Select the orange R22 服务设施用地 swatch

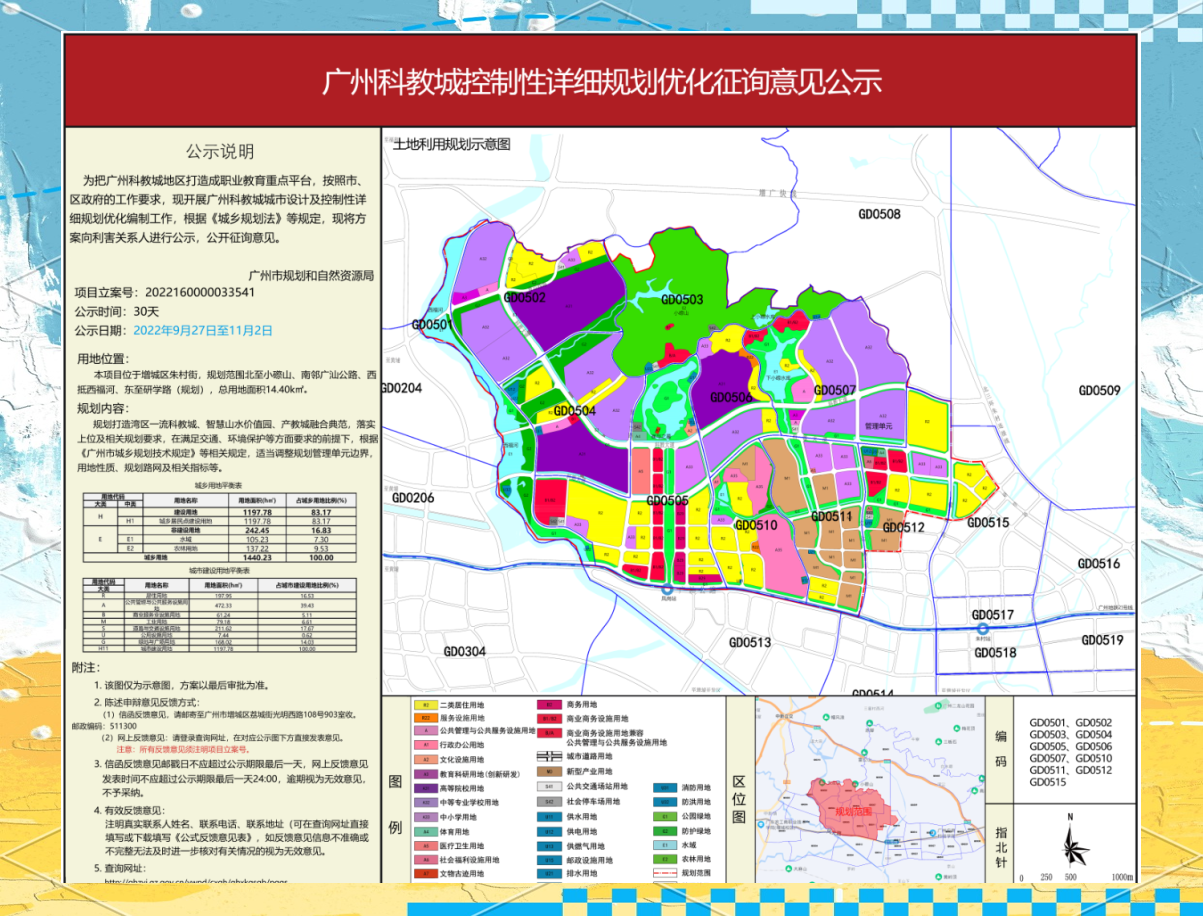pyautogui.click(x=426, y=718)
